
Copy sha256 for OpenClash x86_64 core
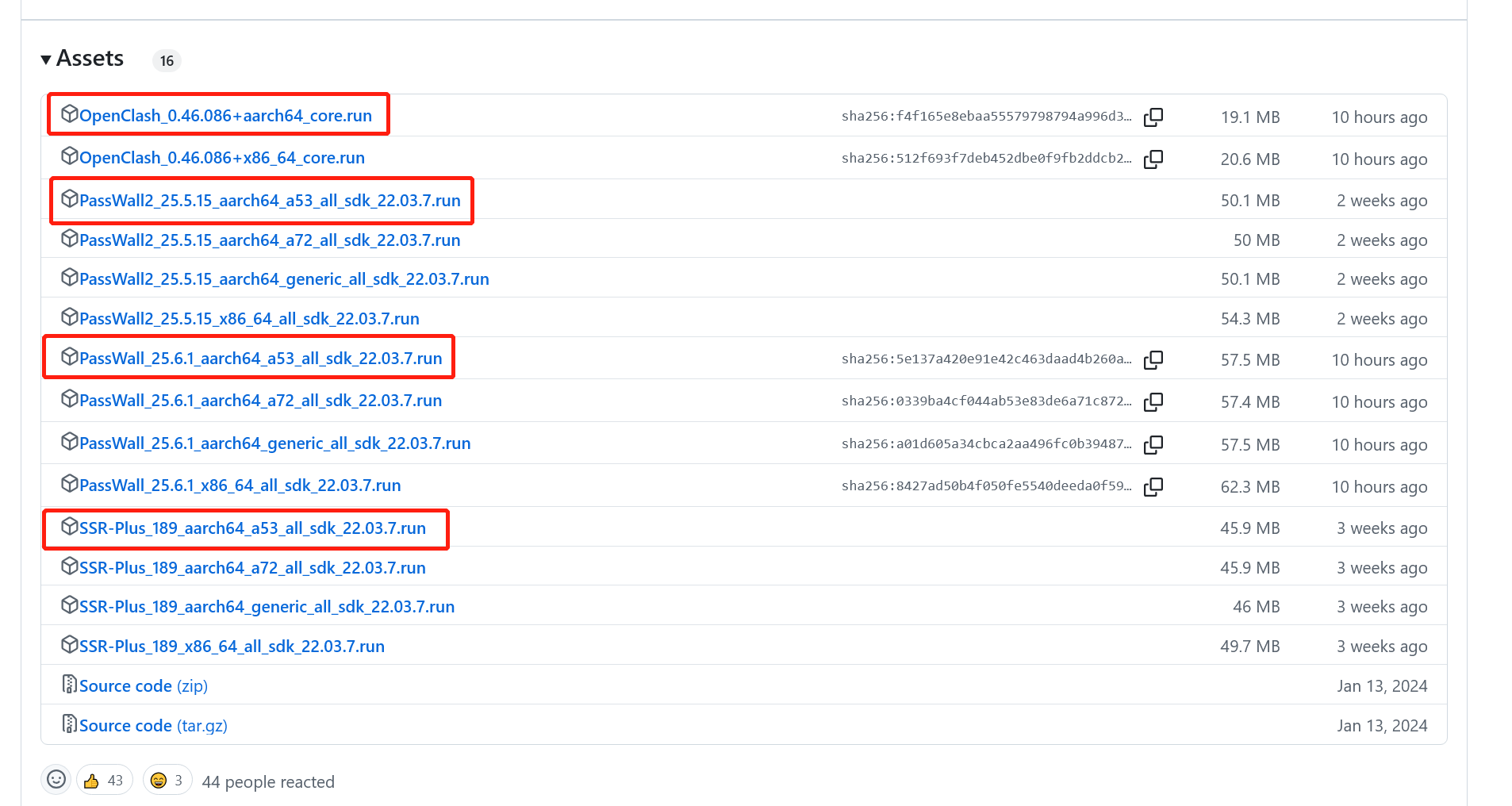(x=1153, y=159)
